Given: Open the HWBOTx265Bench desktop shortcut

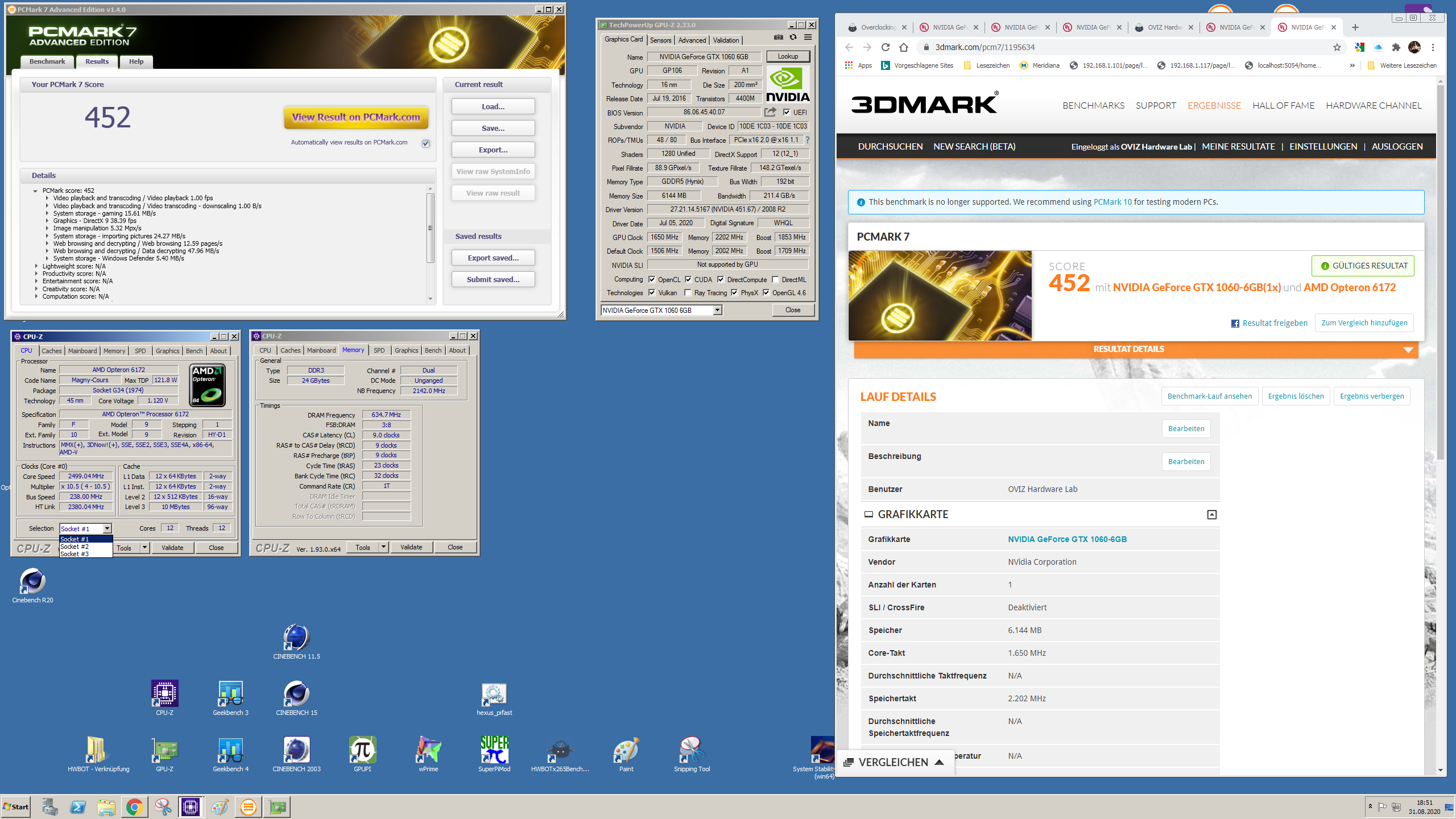Looking at the screenshot, I should [x=560, y=754].
